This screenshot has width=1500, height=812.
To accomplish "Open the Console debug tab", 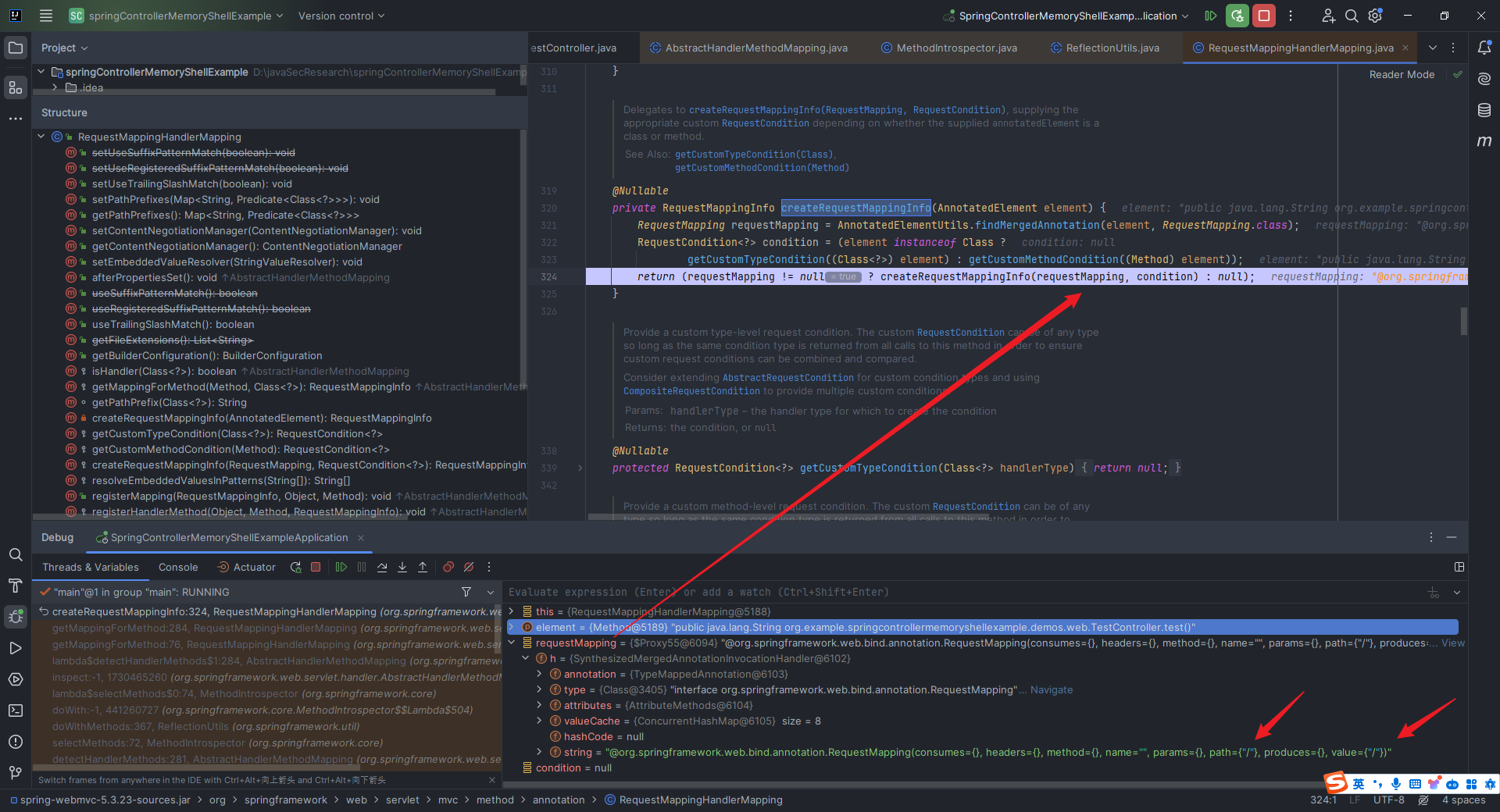I will pos(178,568).
